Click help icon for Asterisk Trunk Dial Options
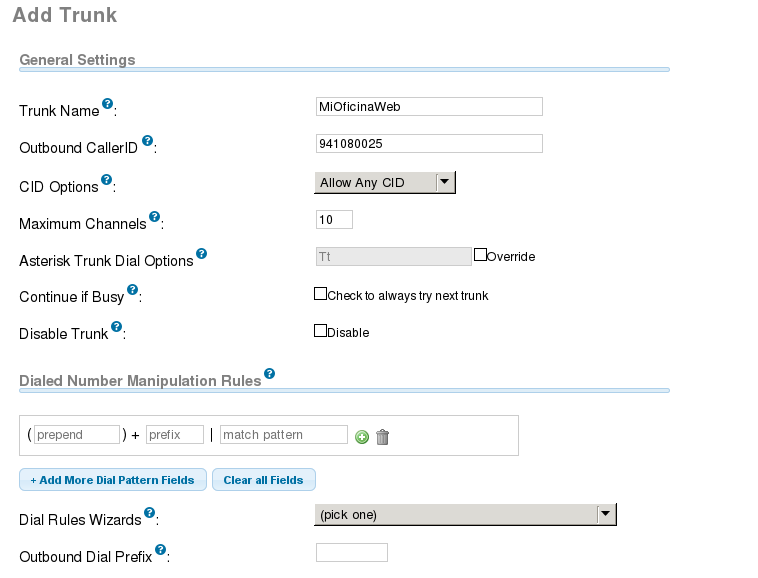 tap(201, 254)
